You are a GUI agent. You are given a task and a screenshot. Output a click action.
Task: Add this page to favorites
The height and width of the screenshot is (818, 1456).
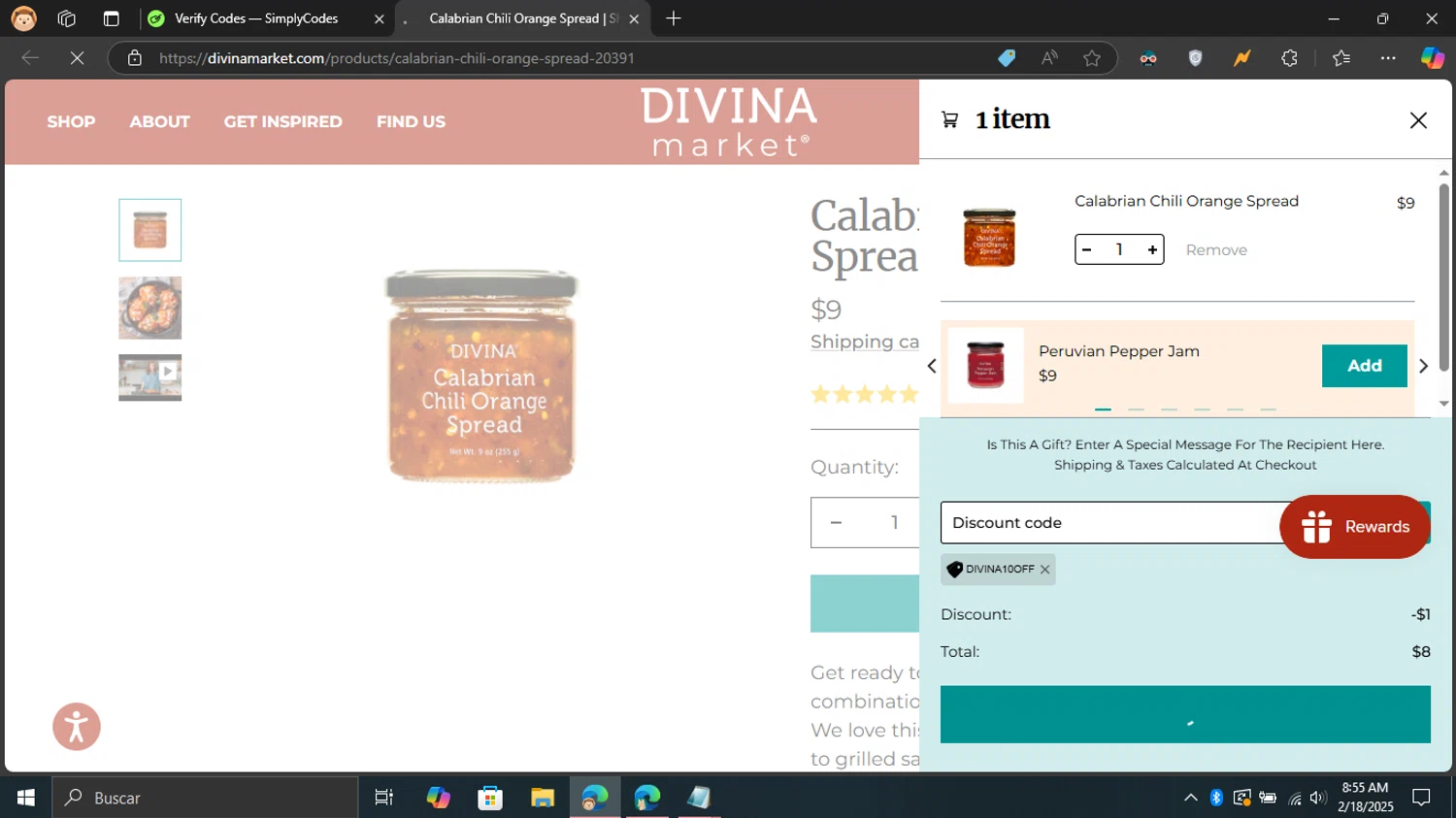pos(1092,58)
